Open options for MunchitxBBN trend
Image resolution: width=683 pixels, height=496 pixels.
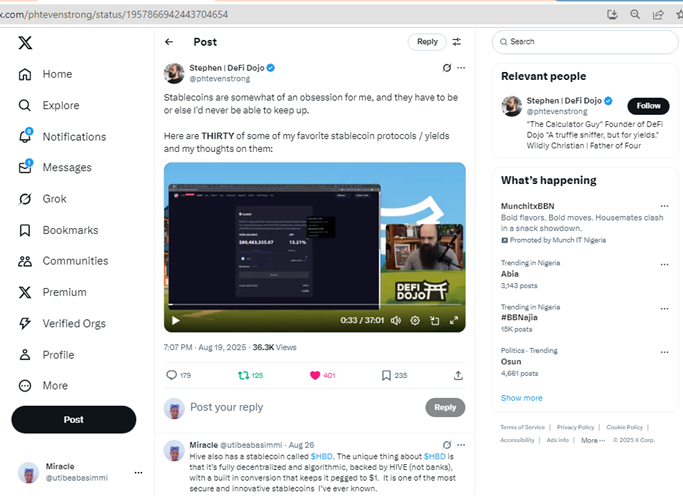664,206
